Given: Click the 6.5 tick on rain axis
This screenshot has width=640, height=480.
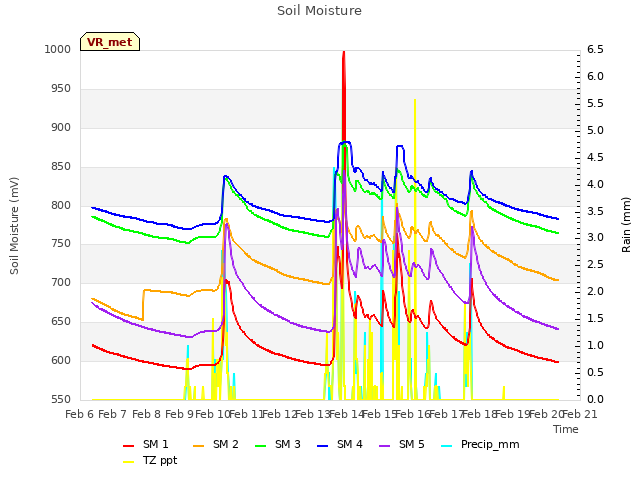Looking at the screenshot, I should pos(595,49).
